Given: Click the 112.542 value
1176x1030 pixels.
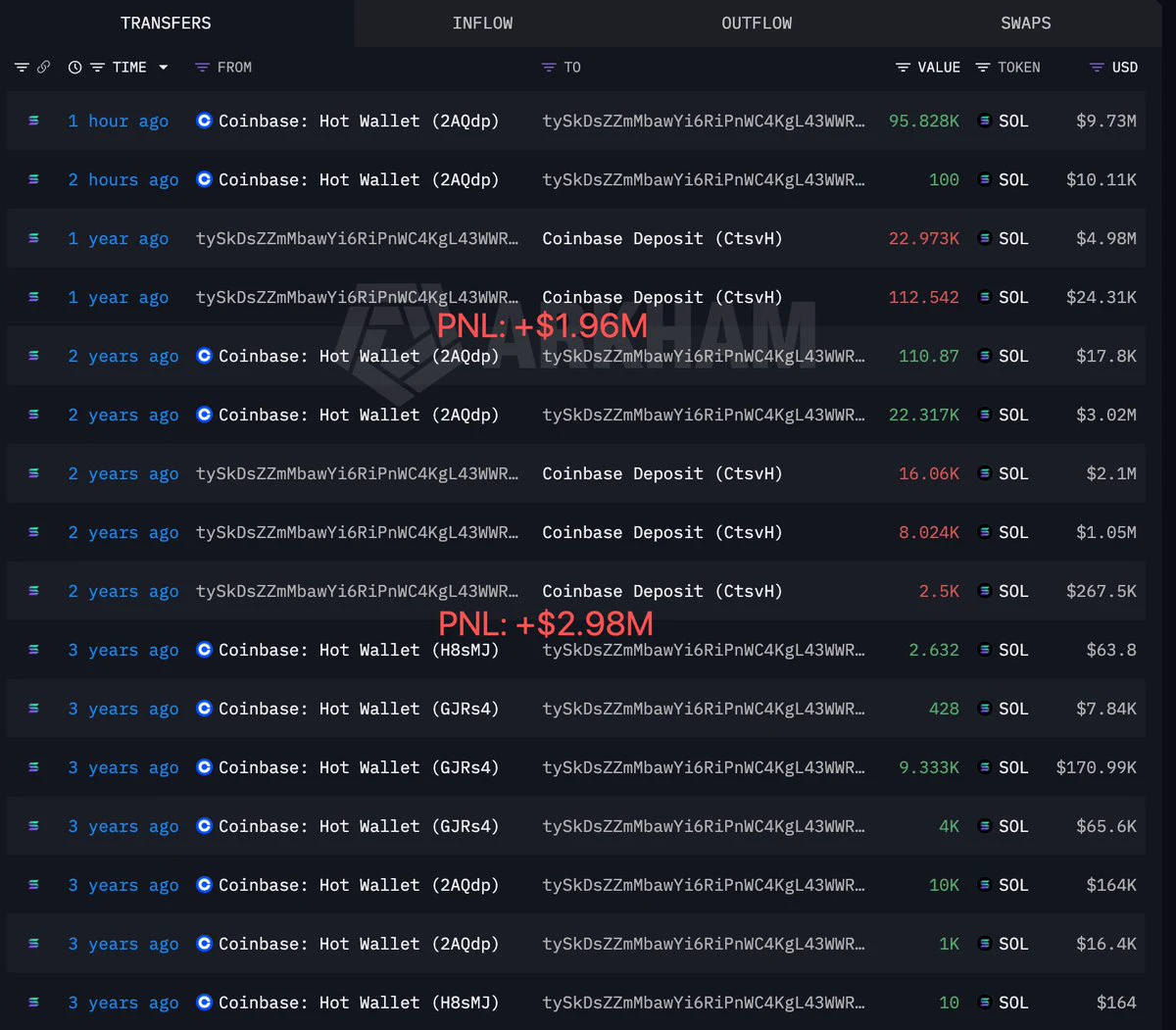Looking at the screenshot, I should click(x=924, y=297).
